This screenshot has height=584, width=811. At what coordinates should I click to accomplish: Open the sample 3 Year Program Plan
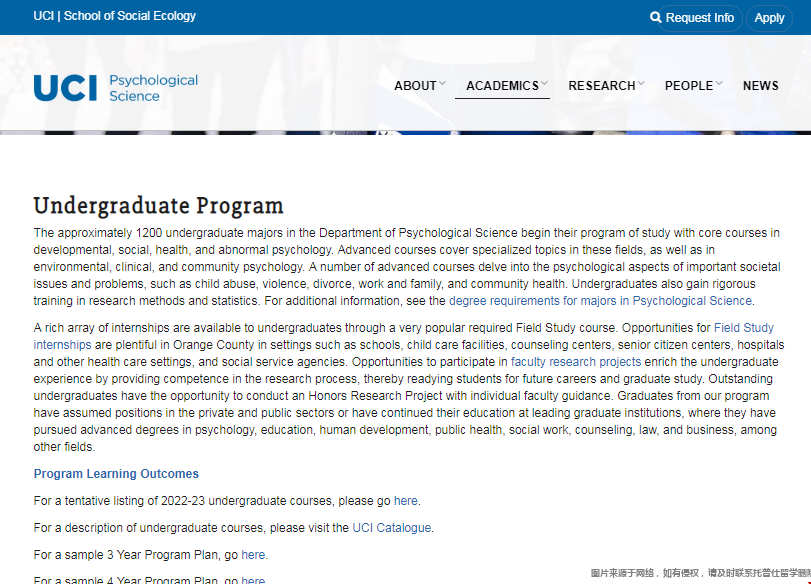pyautogui.click(x=253, y=554)
